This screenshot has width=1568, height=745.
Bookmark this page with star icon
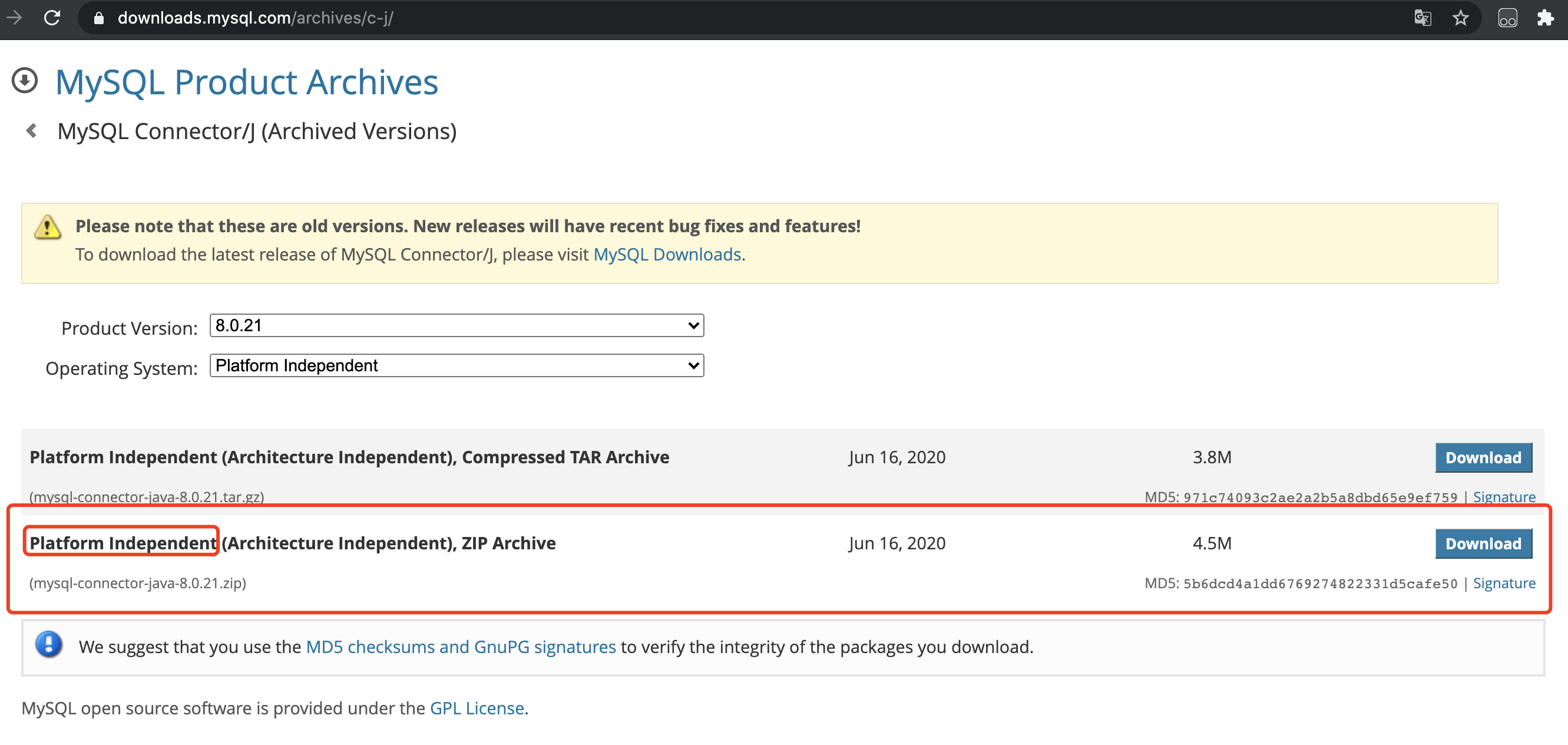click(x=1460, y=18)
